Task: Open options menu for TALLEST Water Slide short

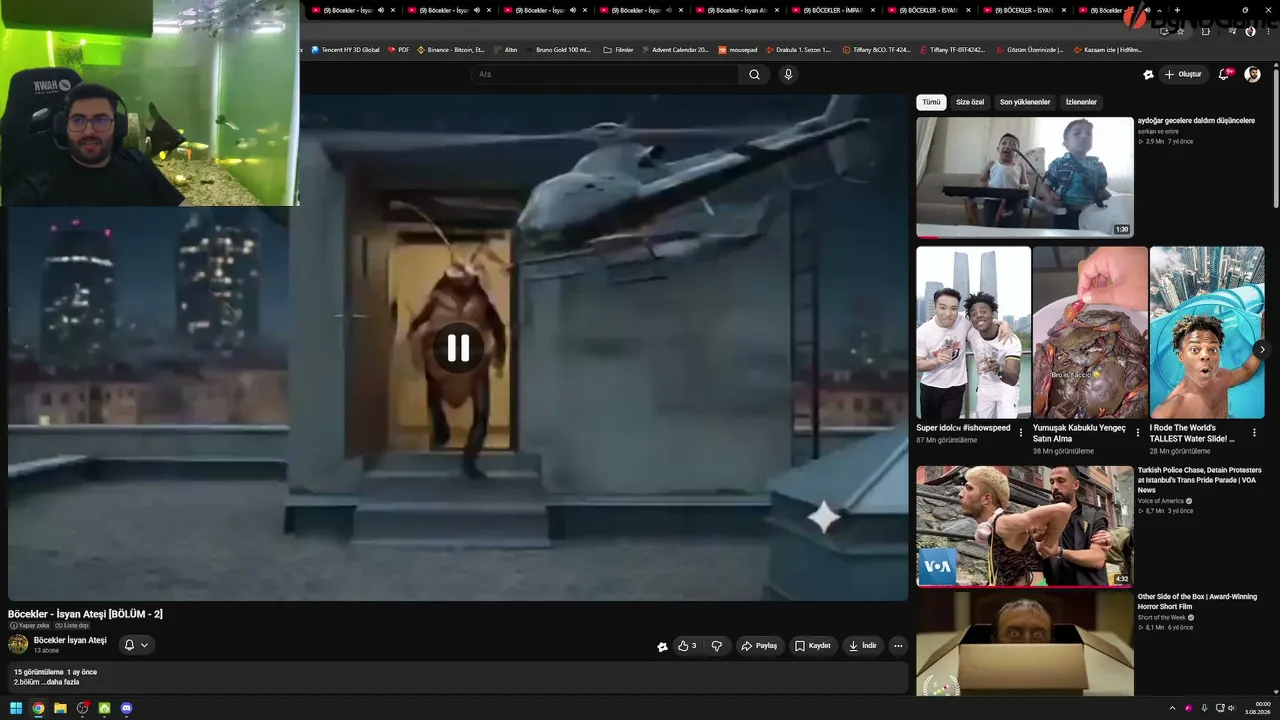Action: pyautogui.click(x=1254, y=433)
